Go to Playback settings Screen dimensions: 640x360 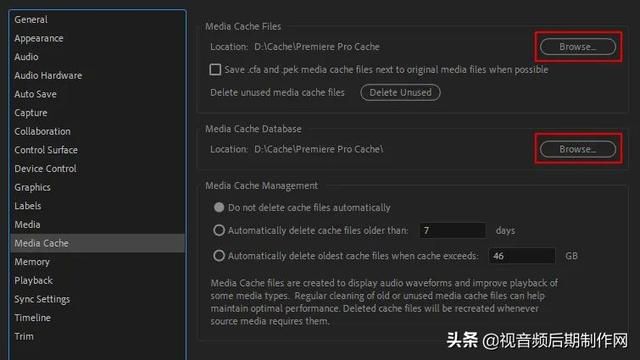pyautogui.click(x=33, y=280)
